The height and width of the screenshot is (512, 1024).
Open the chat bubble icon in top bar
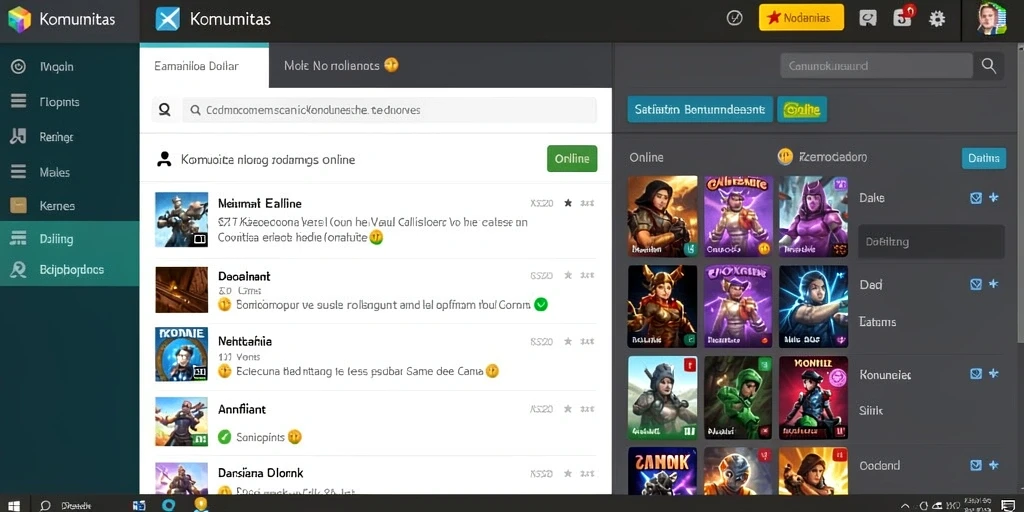[868, 18]
